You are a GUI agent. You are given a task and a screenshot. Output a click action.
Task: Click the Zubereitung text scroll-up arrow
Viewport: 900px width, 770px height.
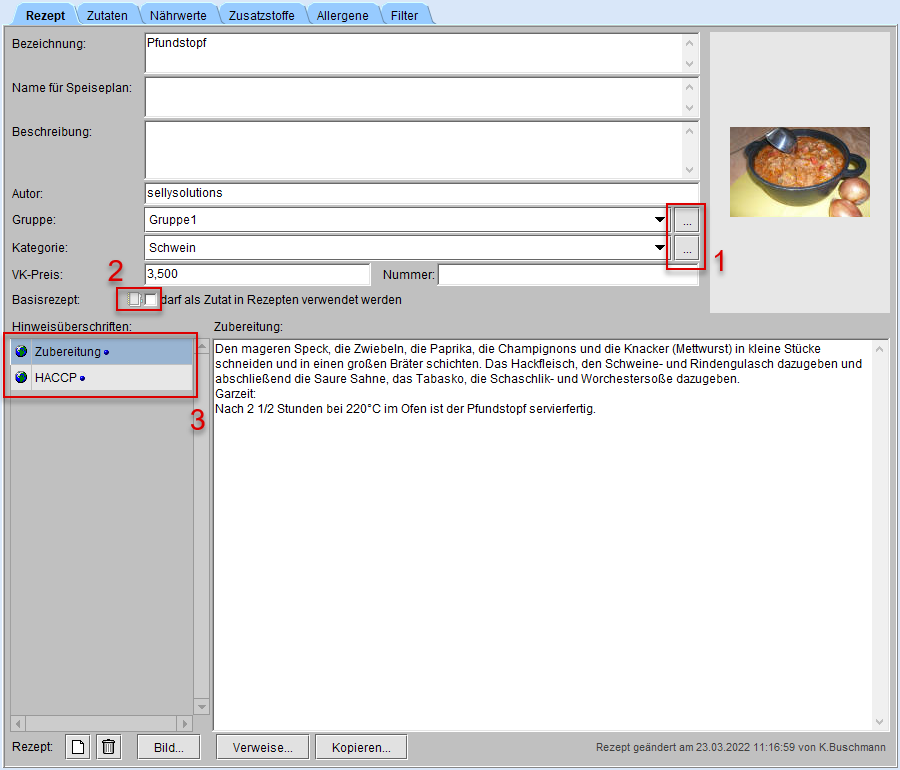tap(880, 348)
